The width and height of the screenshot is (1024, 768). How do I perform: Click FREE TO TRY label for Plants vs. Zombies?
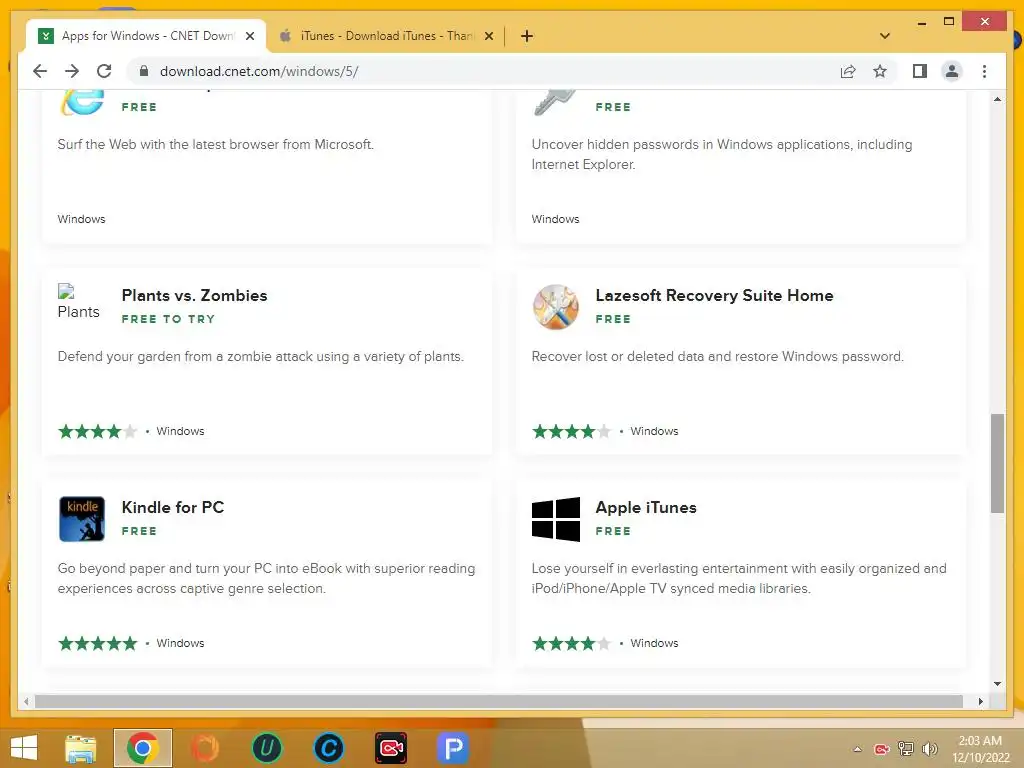coord(168,319)
